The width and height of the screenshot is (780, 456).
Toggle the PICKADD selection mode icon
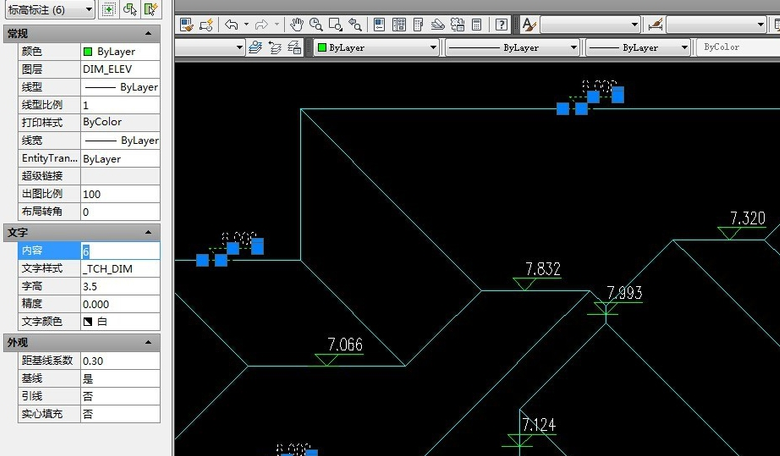pyautogui.click(x=108, y=9)
